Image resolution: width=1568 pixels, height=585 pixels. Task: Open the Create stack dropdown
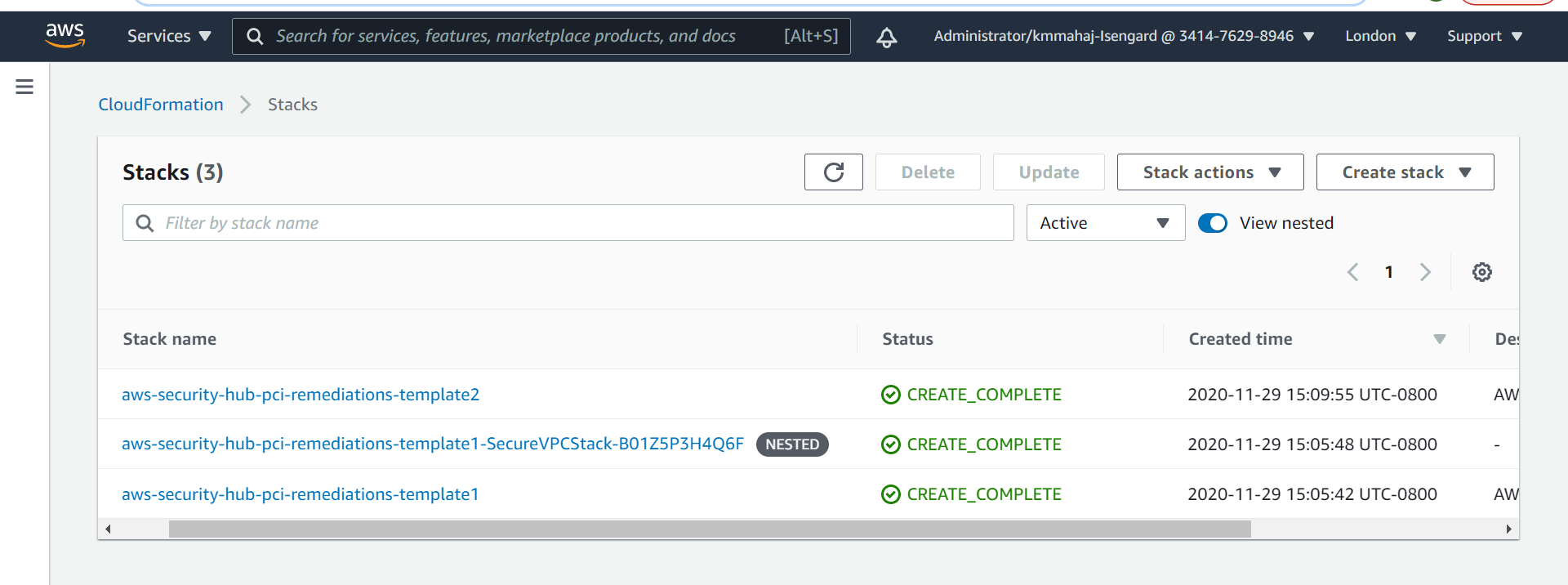click(x=1405, y=172)
